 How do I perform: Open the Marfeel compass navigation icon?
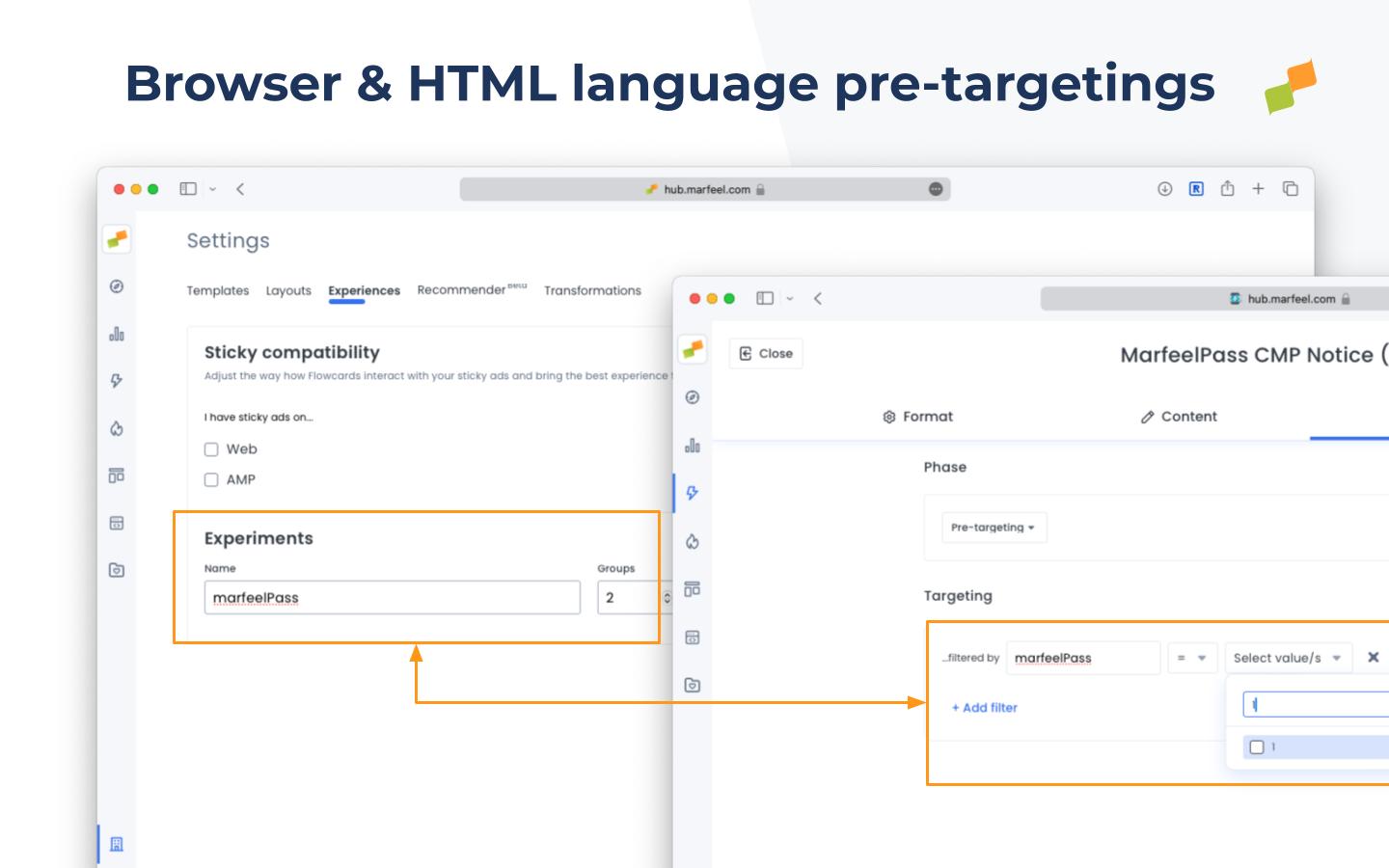[x=116, y=286]
